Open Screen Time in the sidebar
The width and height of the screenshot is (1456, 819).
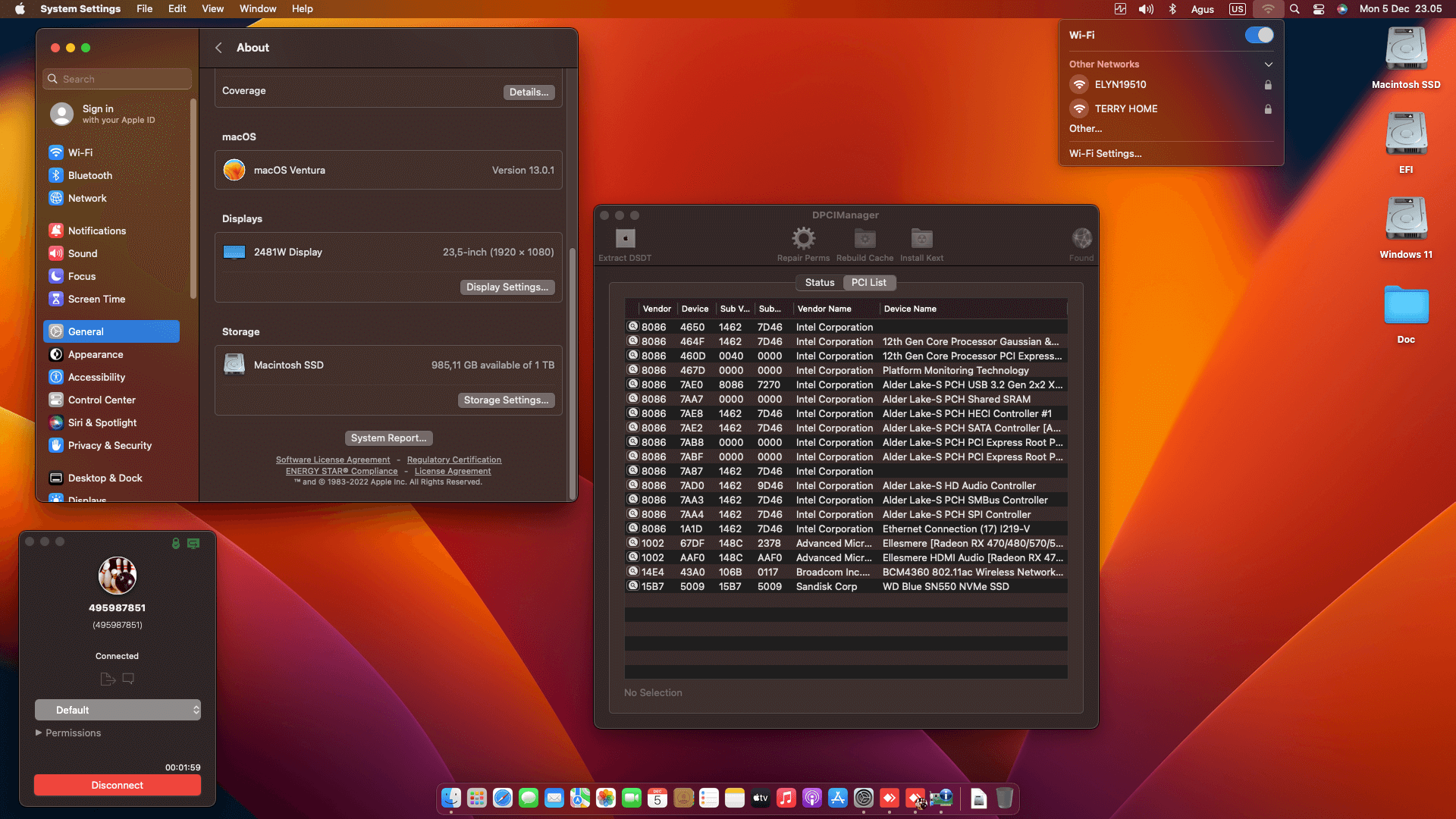[x=111, y=299]
